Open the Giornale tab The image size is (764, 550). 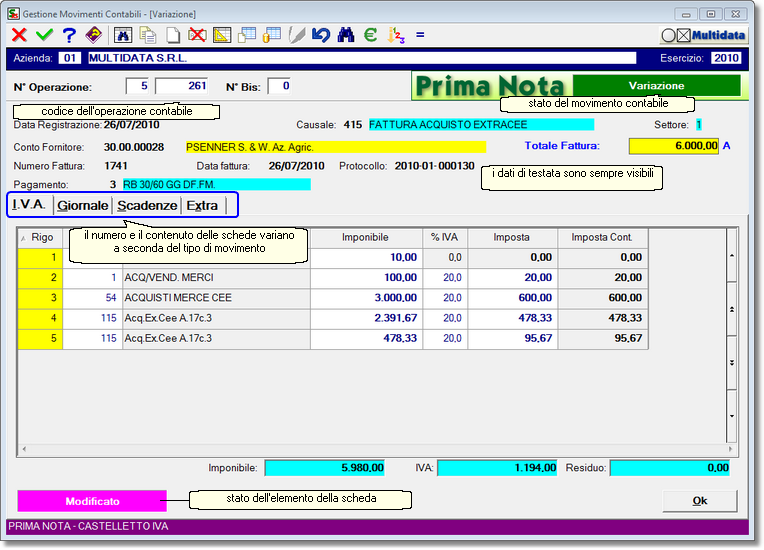[x=82, y=205]
